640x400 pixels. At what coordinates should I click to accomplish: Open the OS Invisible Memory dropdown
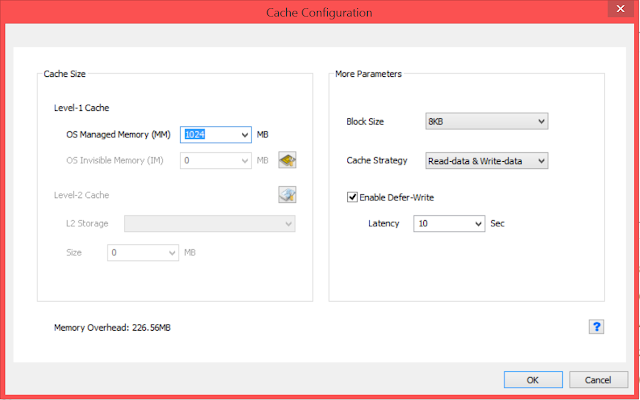(x=216, y=160)
